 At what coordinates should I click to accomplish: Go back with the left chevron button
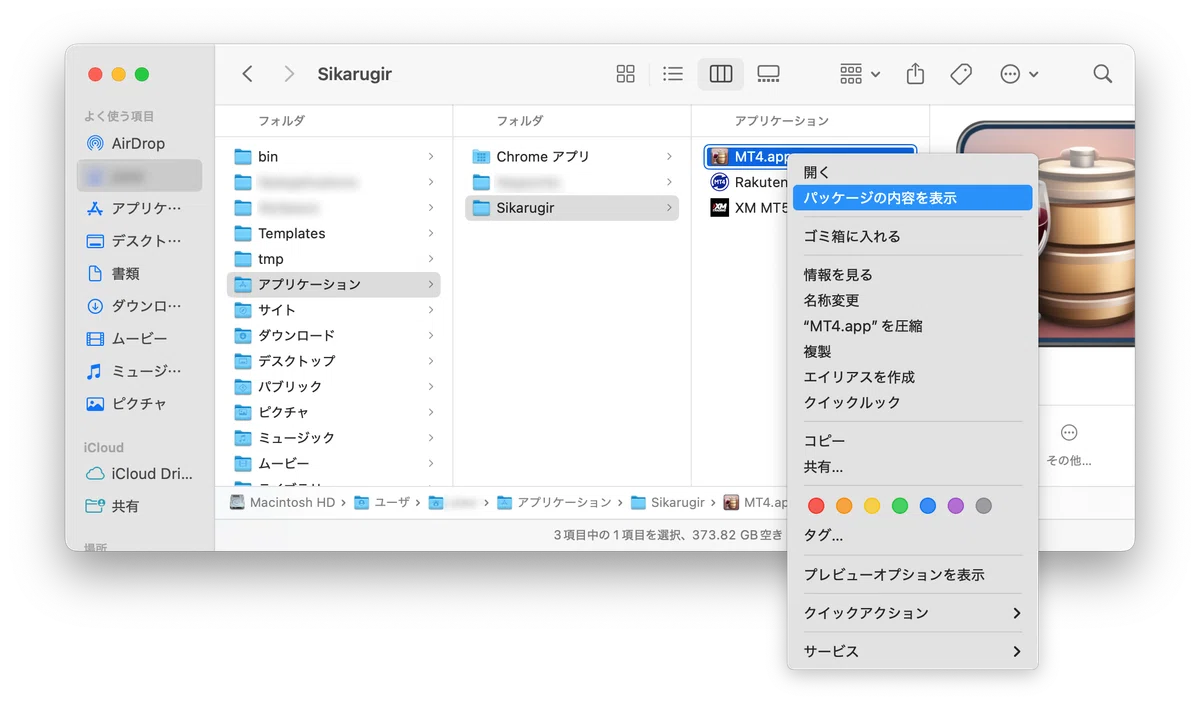coord(248,74)
